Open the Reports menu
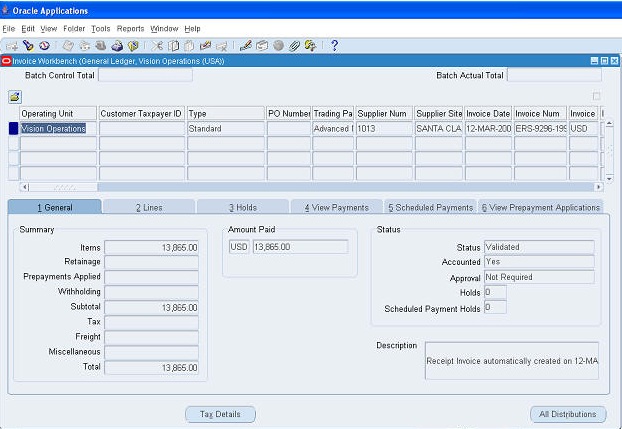The width and height of the screenshot is (622, 429). pyautogui.click(x=131, y=29)
